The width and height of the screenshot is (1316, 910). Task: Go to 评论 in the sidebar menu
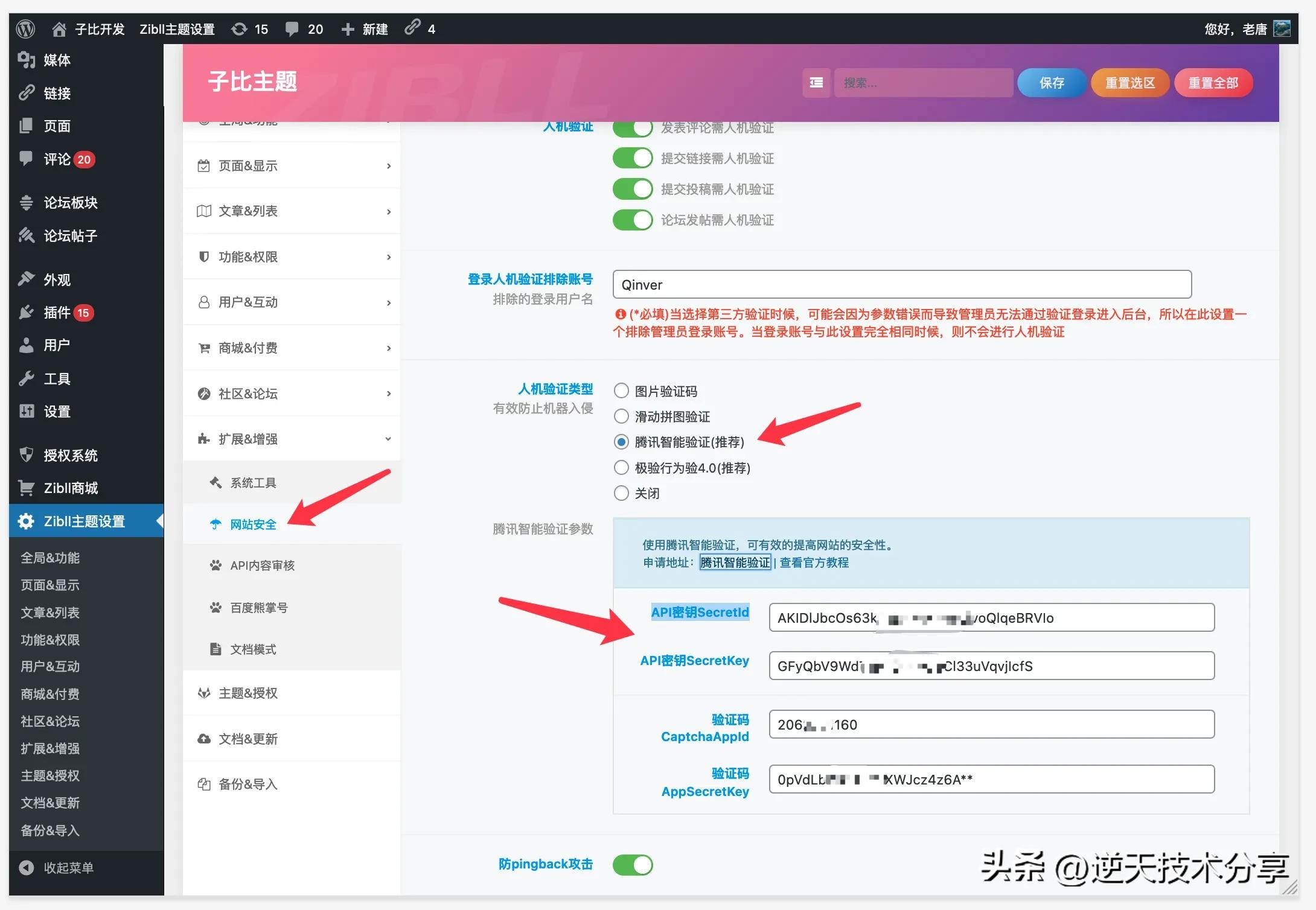(x=57, y=159)
